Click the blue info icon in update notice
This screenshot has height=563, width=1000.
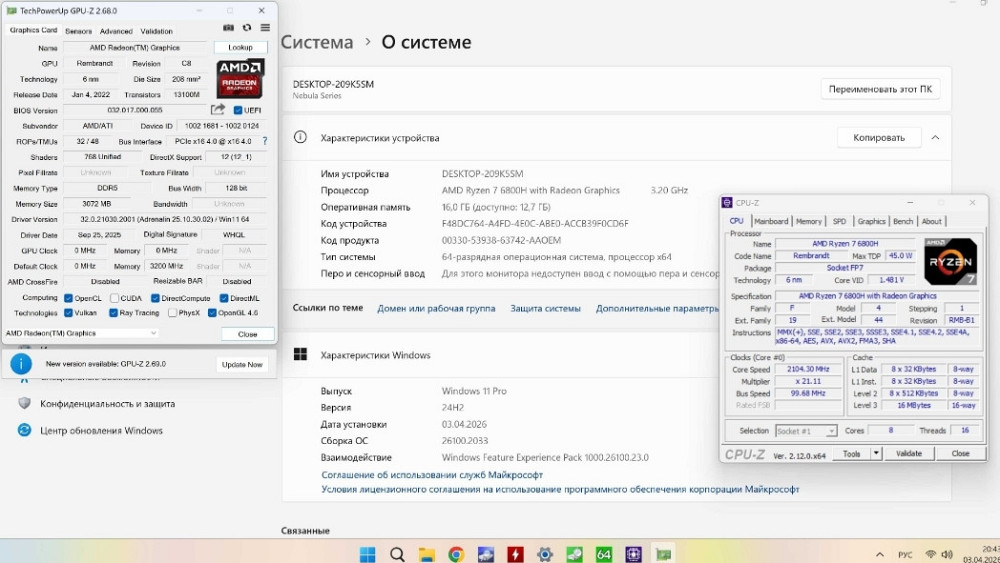pyautogui.click(x=21, y=364)
